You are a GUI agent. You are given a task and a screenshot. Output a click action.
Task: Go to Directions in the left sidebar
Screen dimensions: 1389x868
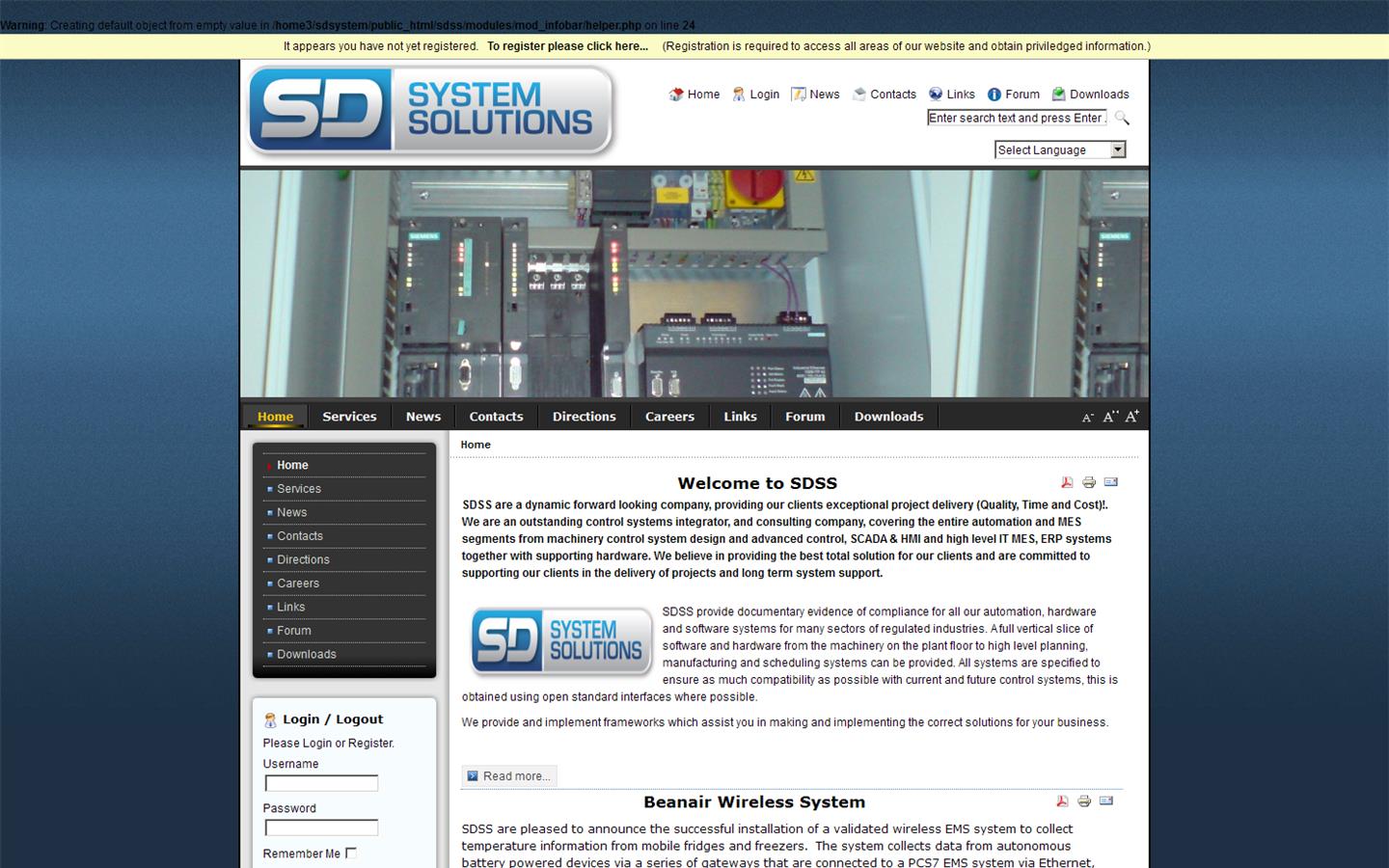[x=303, y=559]
